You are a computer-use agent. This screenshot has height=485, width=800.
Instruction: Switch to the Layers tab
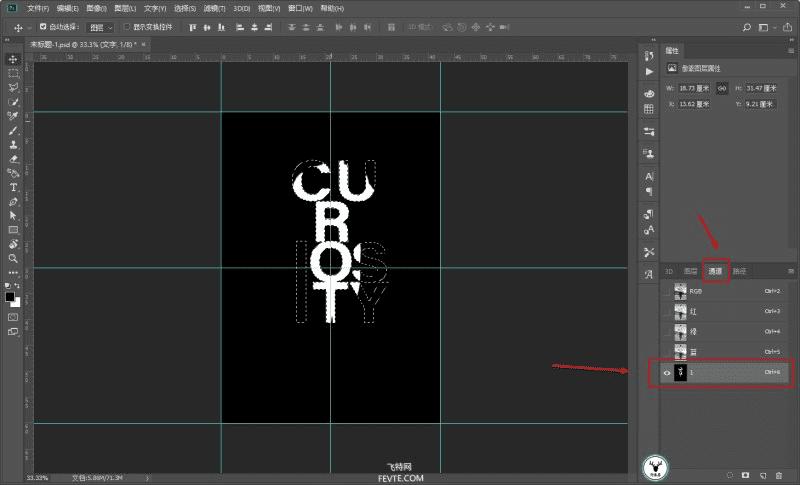coord(690,271)
